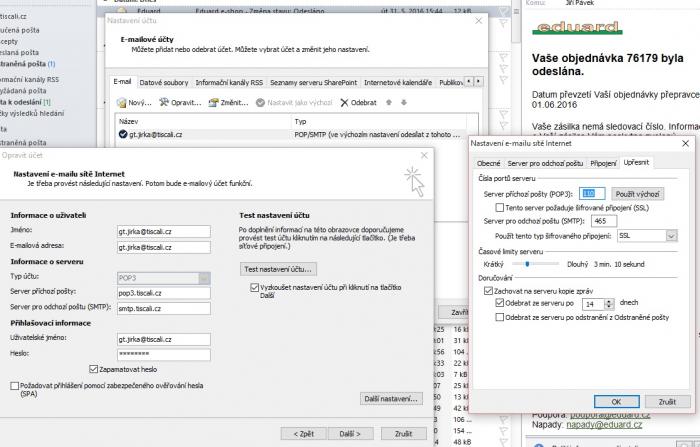The height and width of the screenshot is (447, 700).
Task: Toggle the Zapamatovat heslo checkbox
Action: 93,368
